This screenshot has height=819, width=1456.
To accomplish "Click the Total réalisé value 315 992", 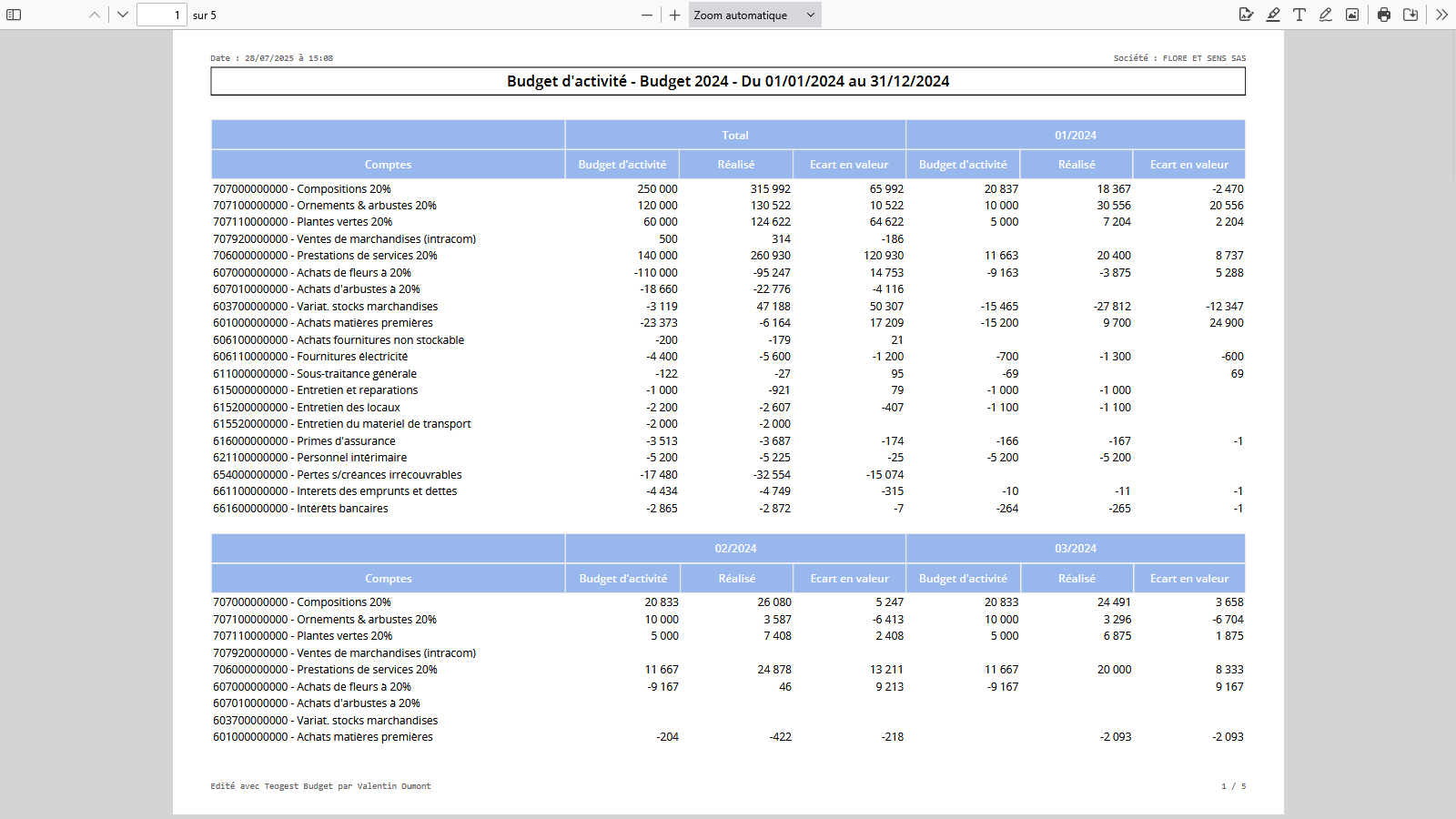I will (x=770, y=189).
